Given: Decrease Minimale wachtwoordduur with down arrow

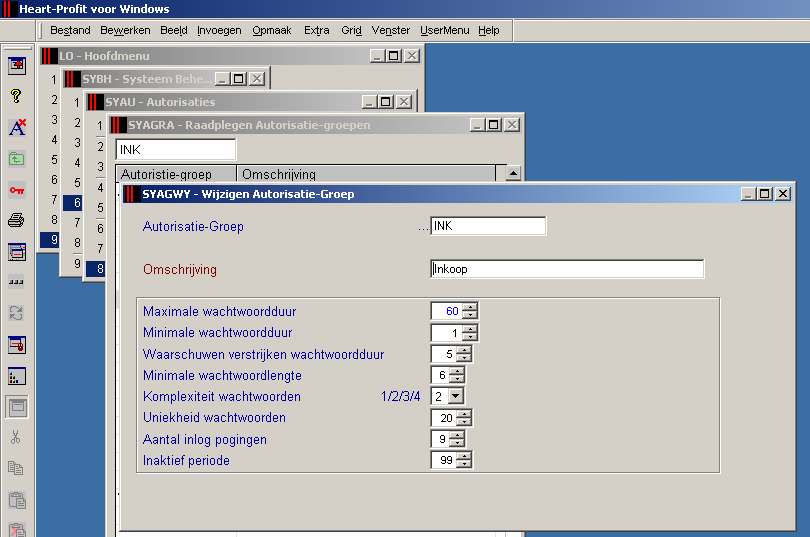Looking at the screenshot, I should click(470, 337).
